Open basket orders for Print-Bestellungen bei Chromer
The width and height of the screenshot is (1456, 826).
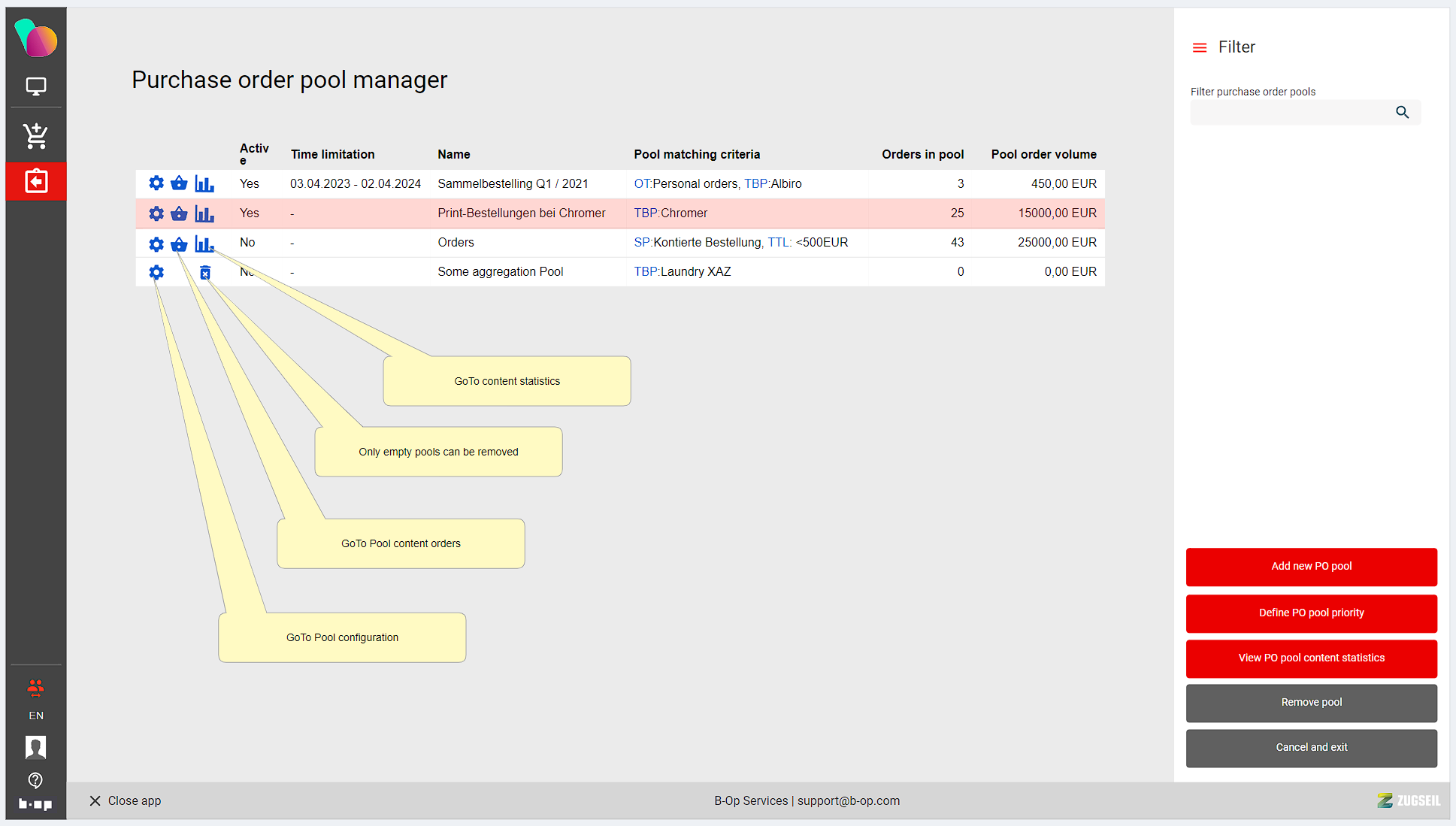tap(179, 213)
